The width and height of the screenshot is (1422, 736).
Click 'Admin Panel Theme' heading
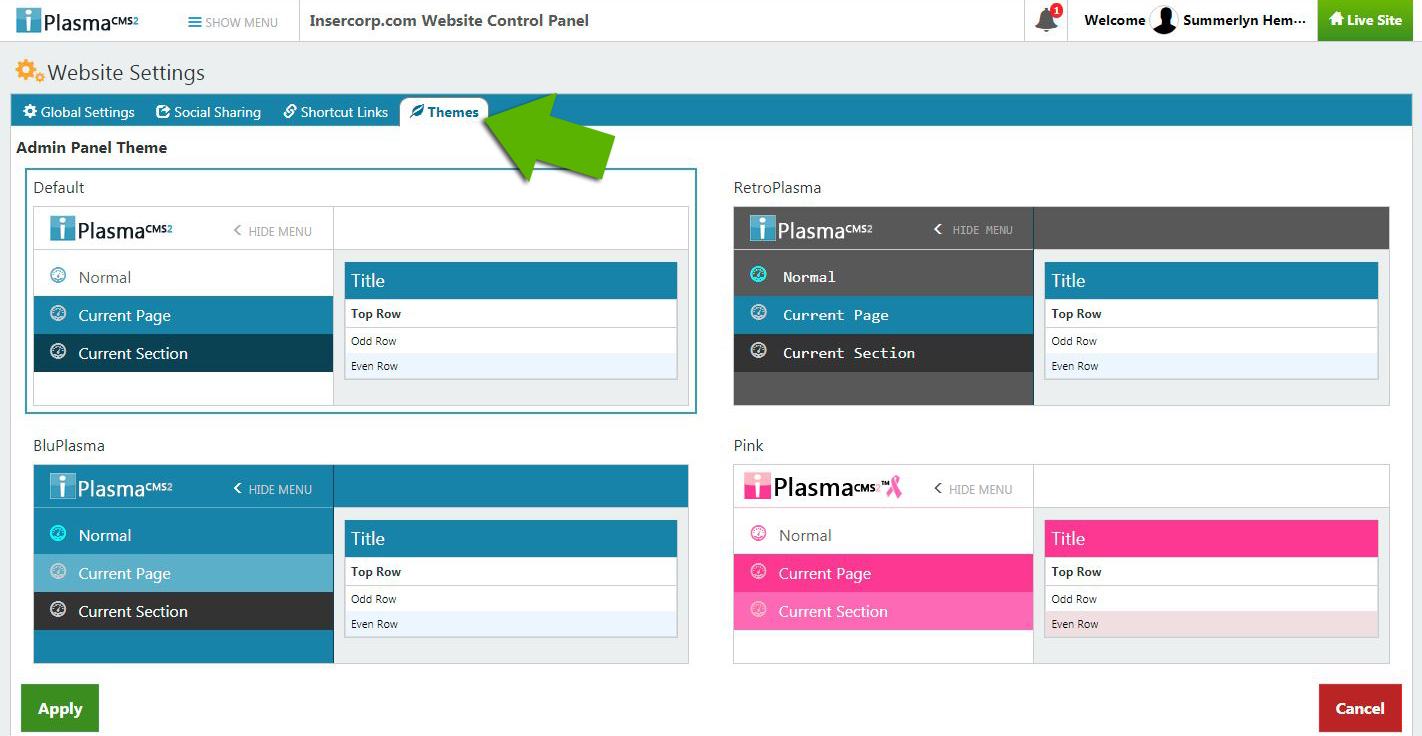coord(92,147)
